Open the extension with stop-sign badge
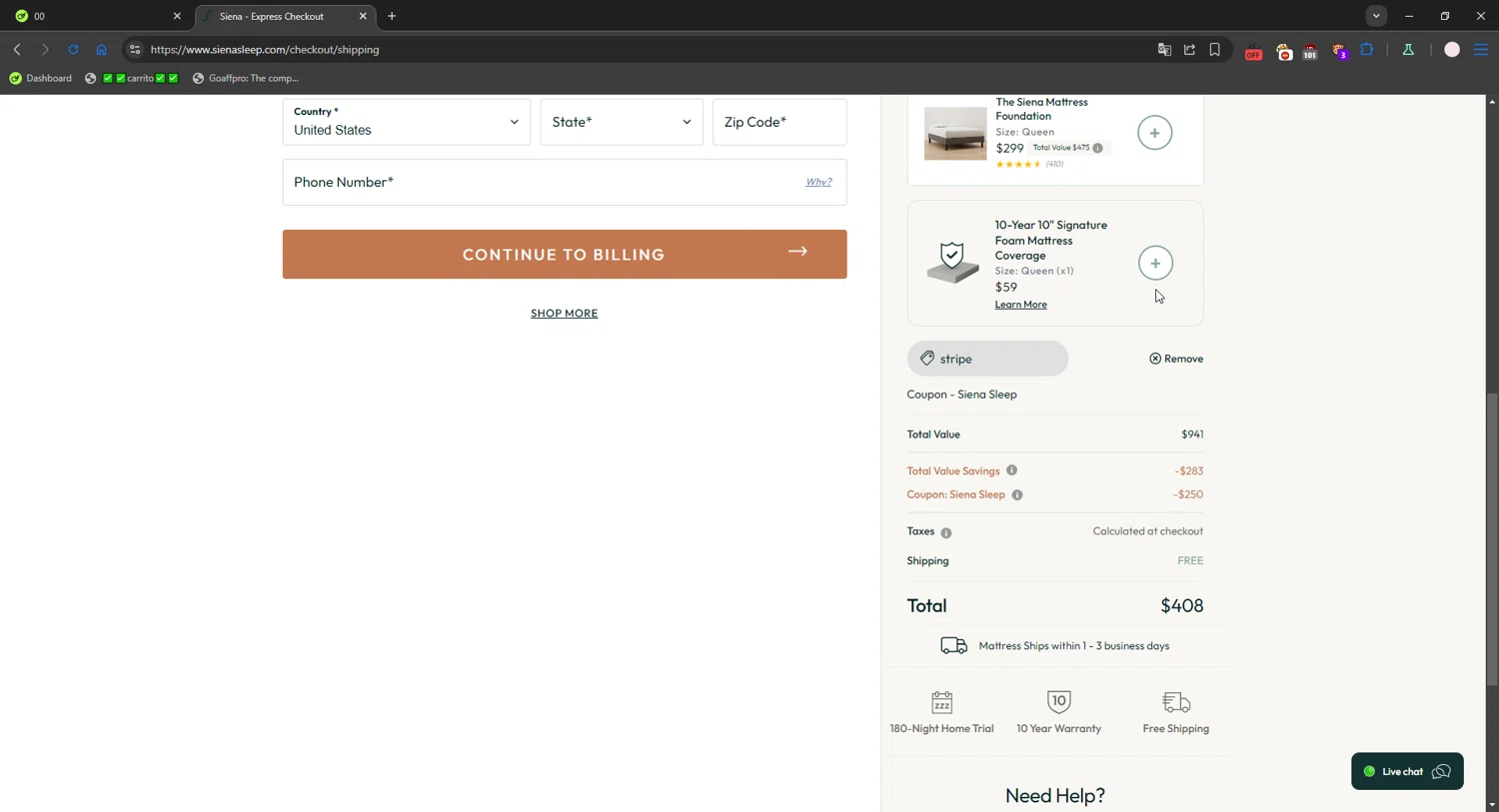The width and height of the screenshot is (1499, 812). [x=1284, y=51]
